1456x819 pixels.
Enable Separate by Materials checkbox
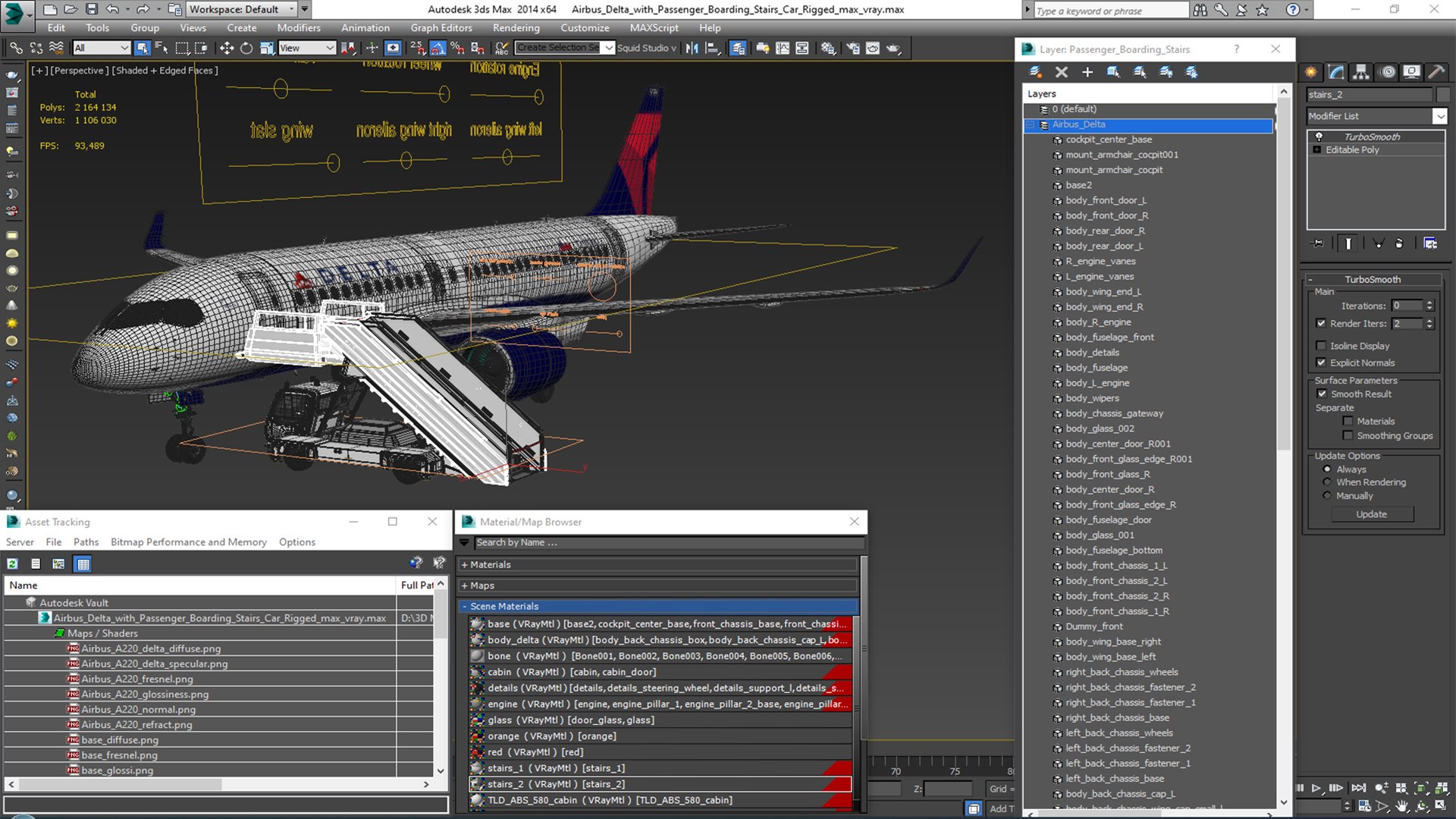pos(1348,421)
